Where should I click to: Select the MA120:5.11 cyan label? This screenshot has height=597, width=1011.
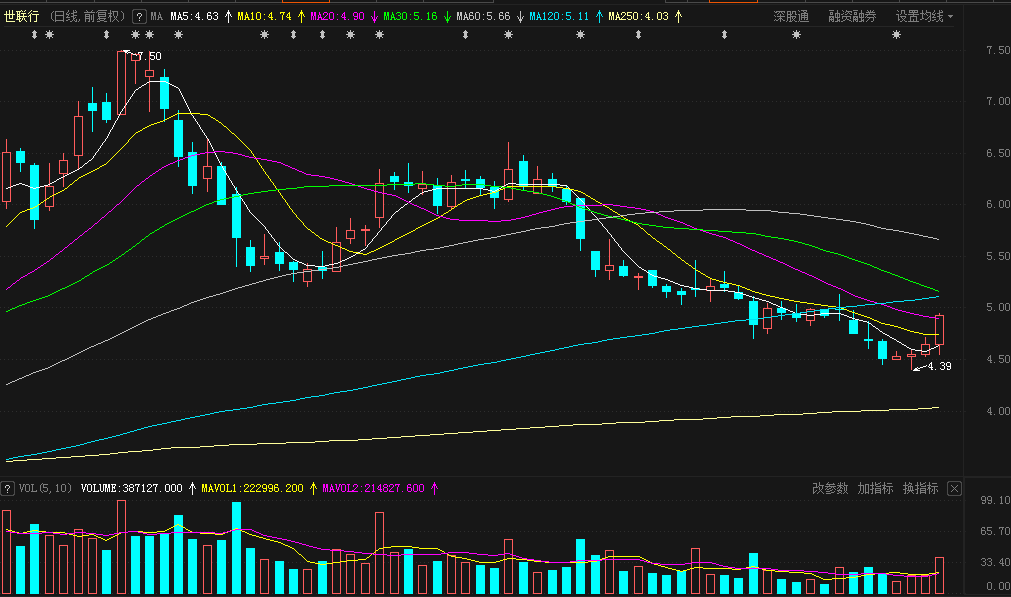tap(559, 17)
